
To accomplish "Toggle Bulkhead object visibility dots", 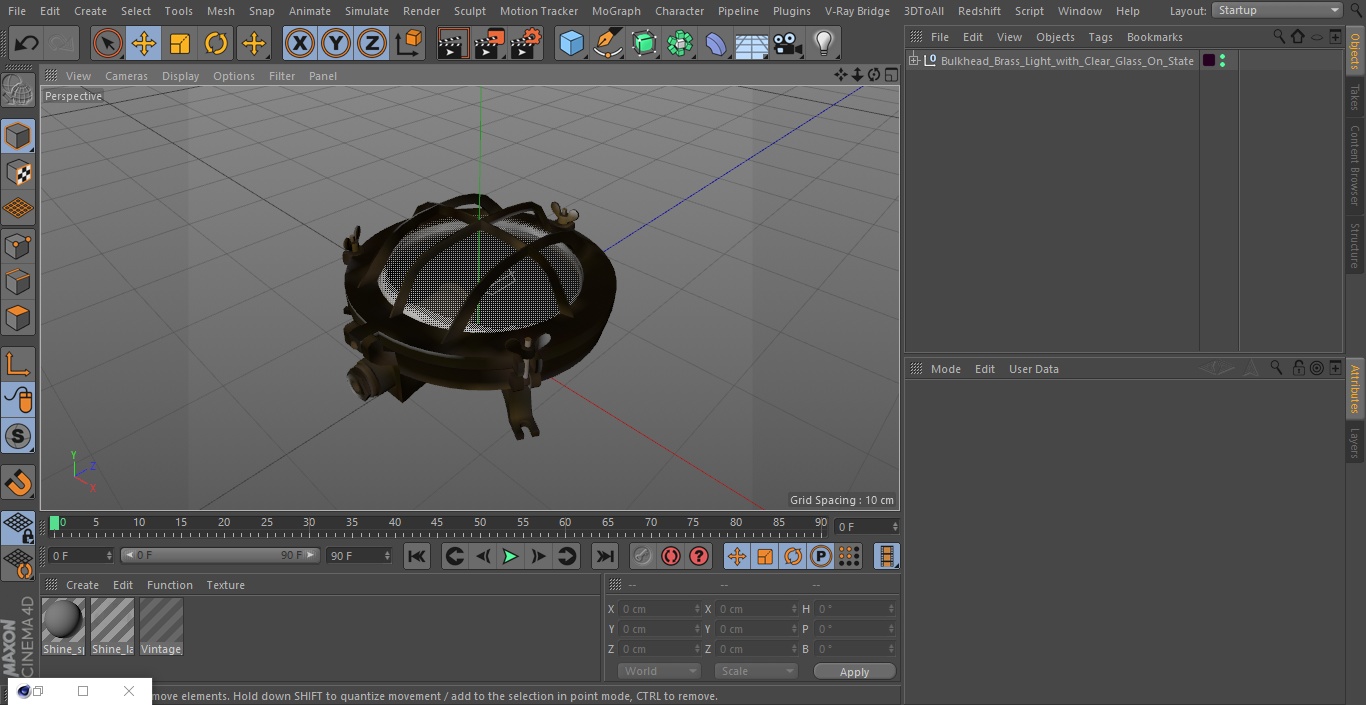I will pos(1222,61).
